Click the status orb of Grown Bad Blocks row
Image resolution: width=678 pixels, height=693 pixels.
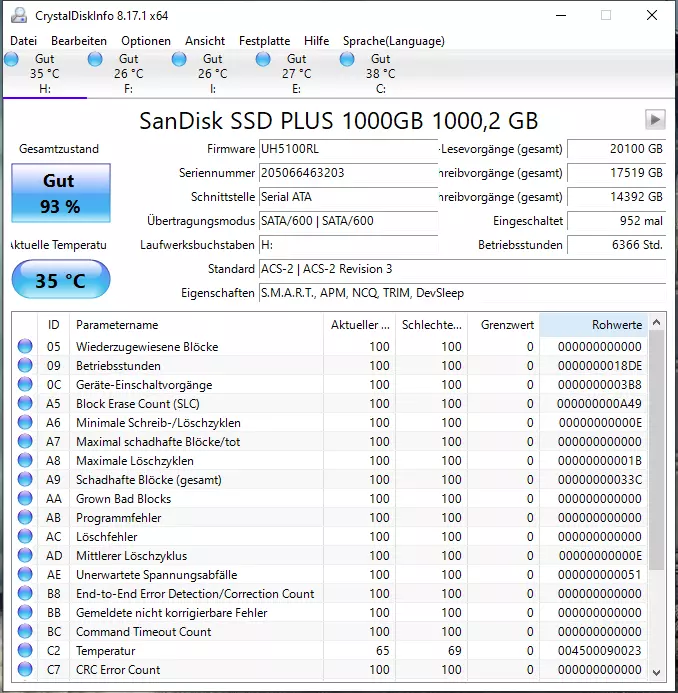point(25,499)
